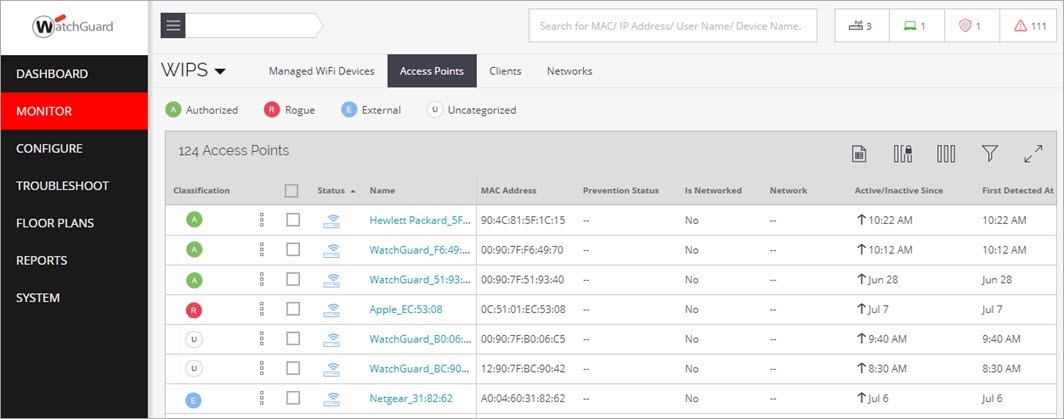Open the location breadcrumb selector
The width and height of the screenshot is (1064, 419).
pos(254,26)
